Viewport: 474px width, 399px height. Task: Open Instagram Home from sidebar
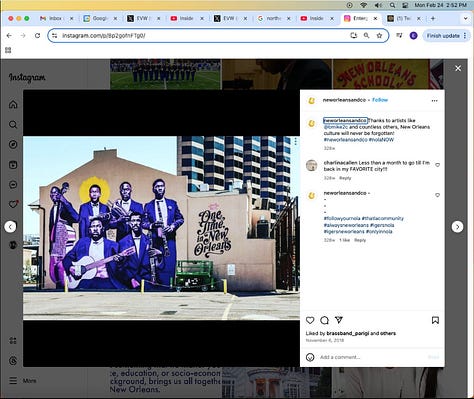coord(13,105)
